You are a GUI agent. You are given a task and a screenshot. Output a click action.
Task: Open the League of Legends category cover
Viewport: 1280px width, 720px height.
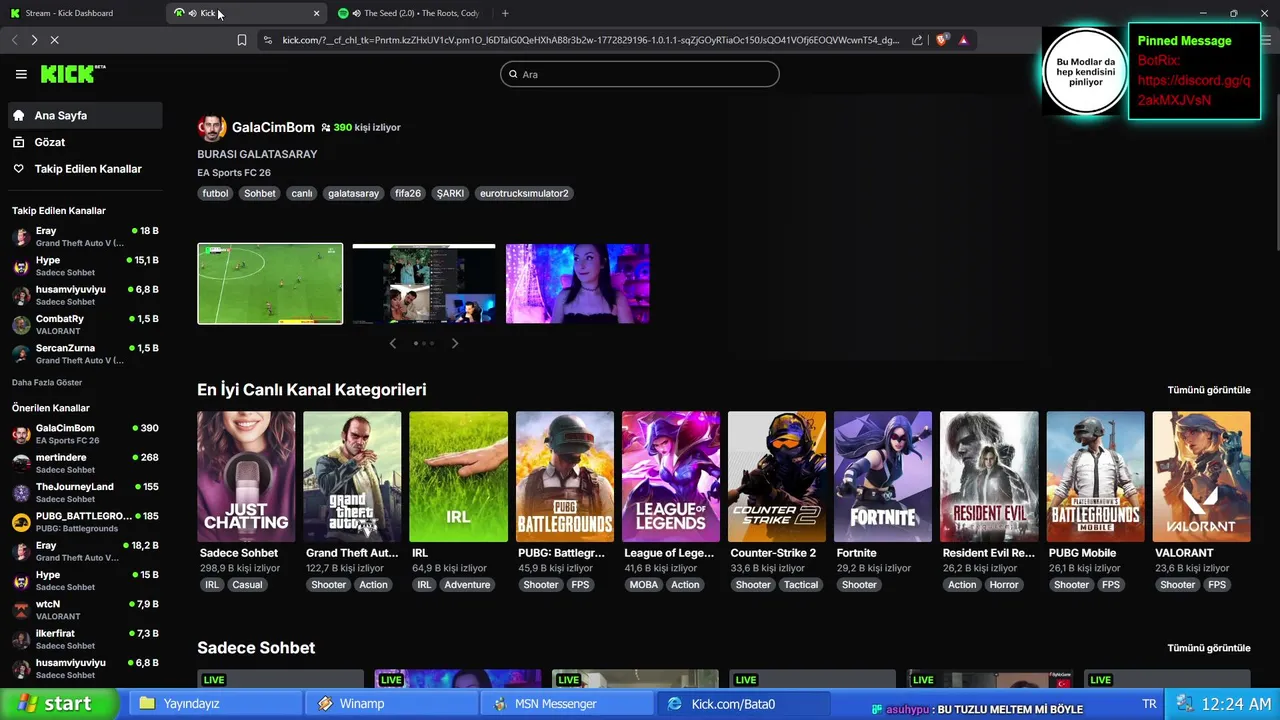click(671, 477)
